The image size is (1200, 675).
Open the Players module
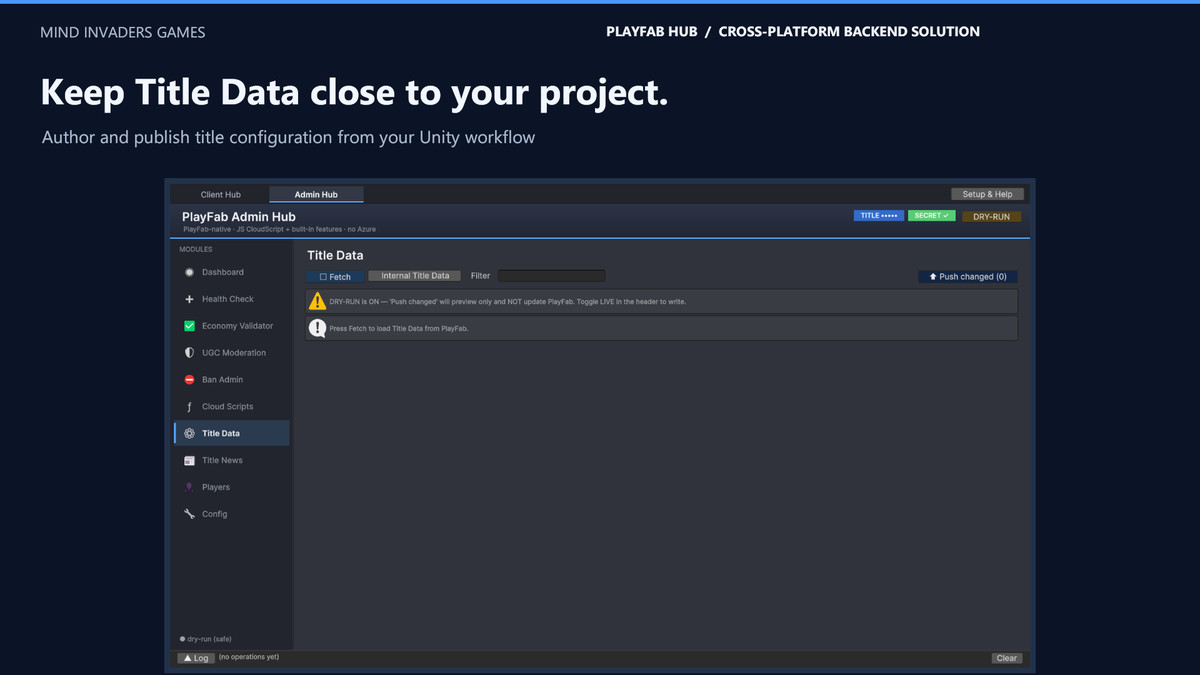pos(232,487)
